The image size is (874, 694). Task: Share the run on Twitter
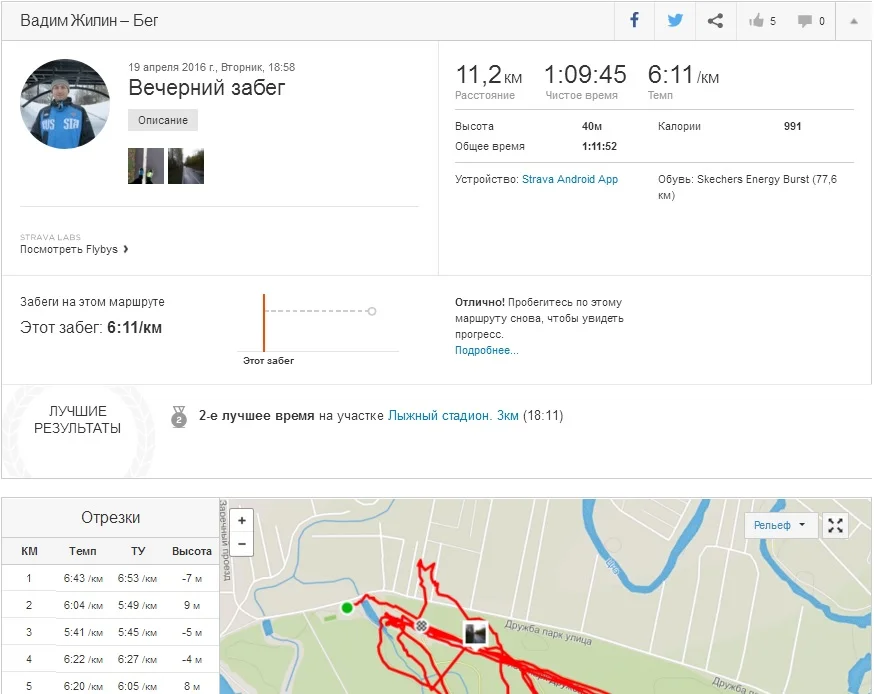(x=675, y=21)
